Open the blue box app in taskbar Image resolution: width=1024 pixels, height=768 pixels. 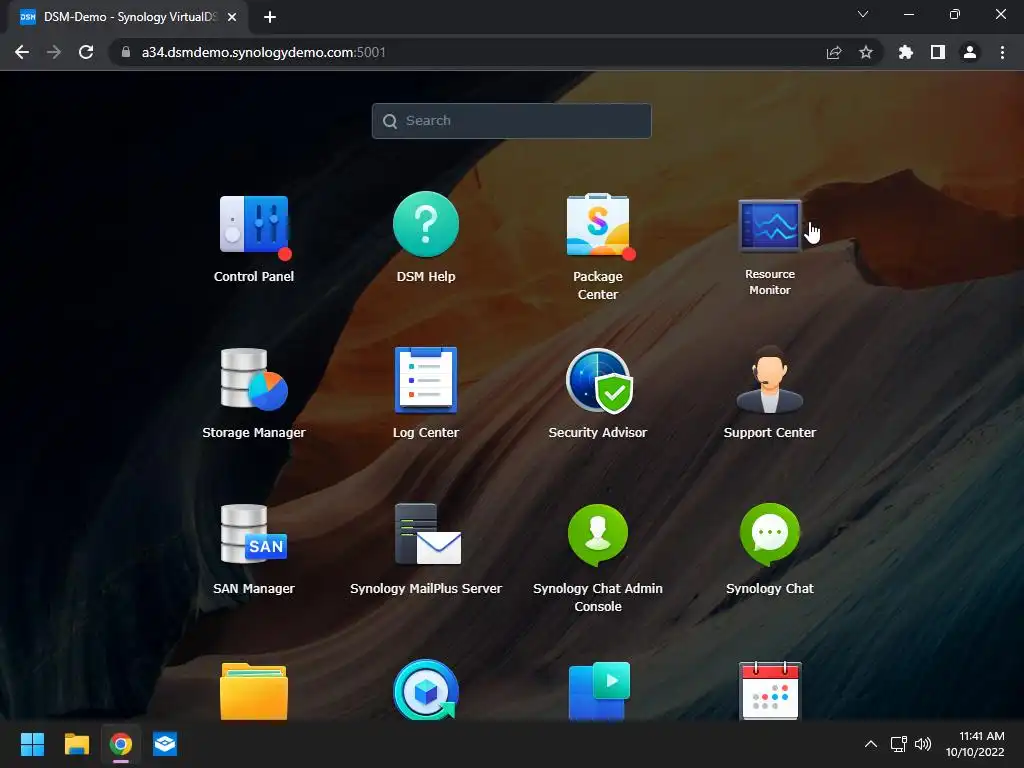165,744
